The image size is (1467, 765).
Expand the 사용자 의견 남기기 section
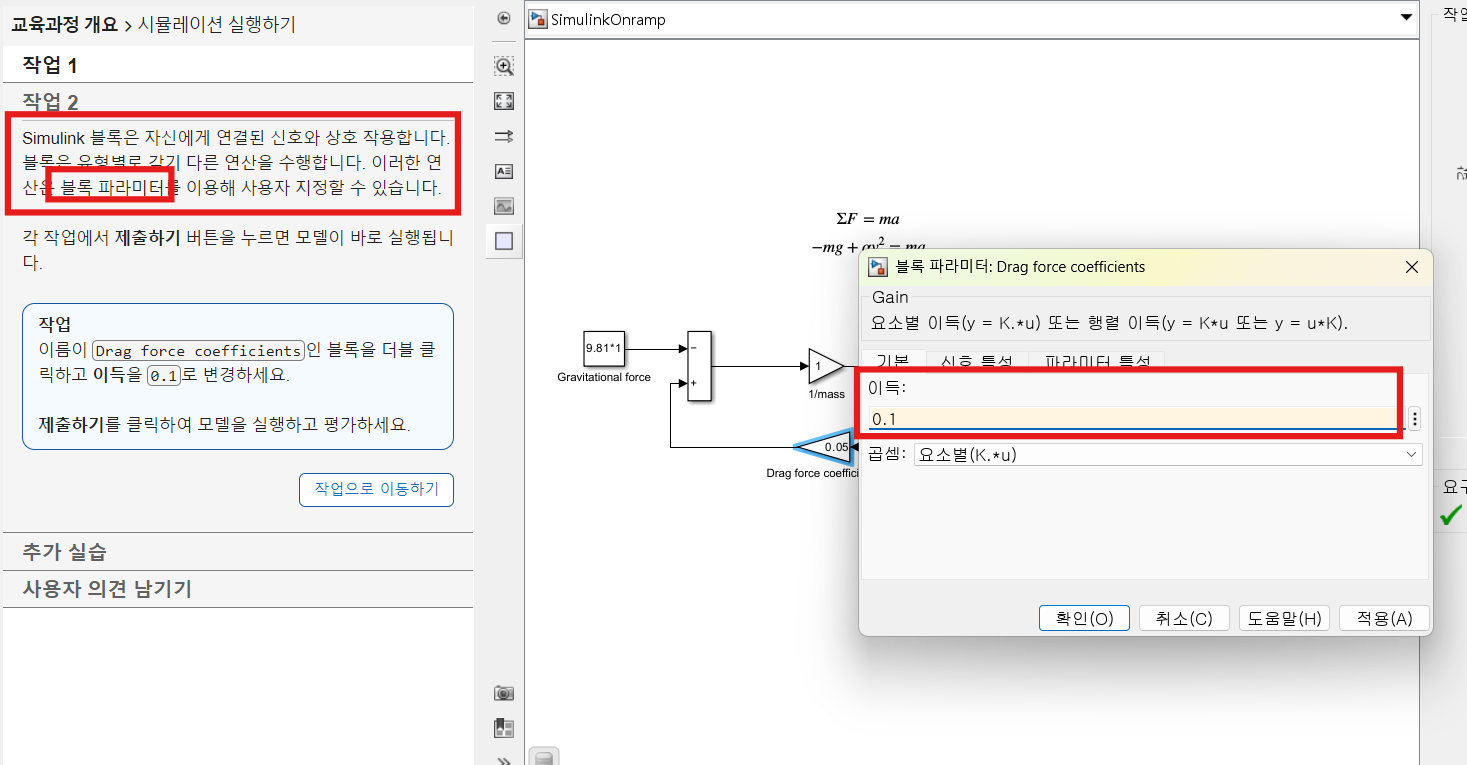[238, 589]
